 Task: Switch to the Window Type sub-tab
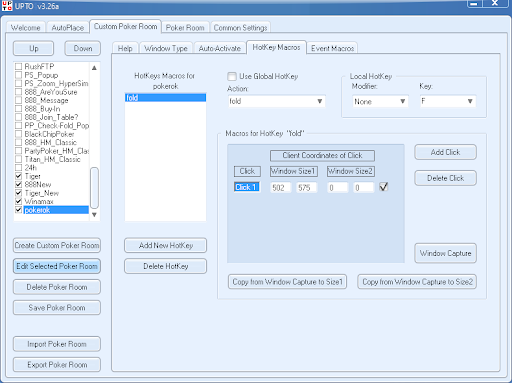tap(166, 48)
